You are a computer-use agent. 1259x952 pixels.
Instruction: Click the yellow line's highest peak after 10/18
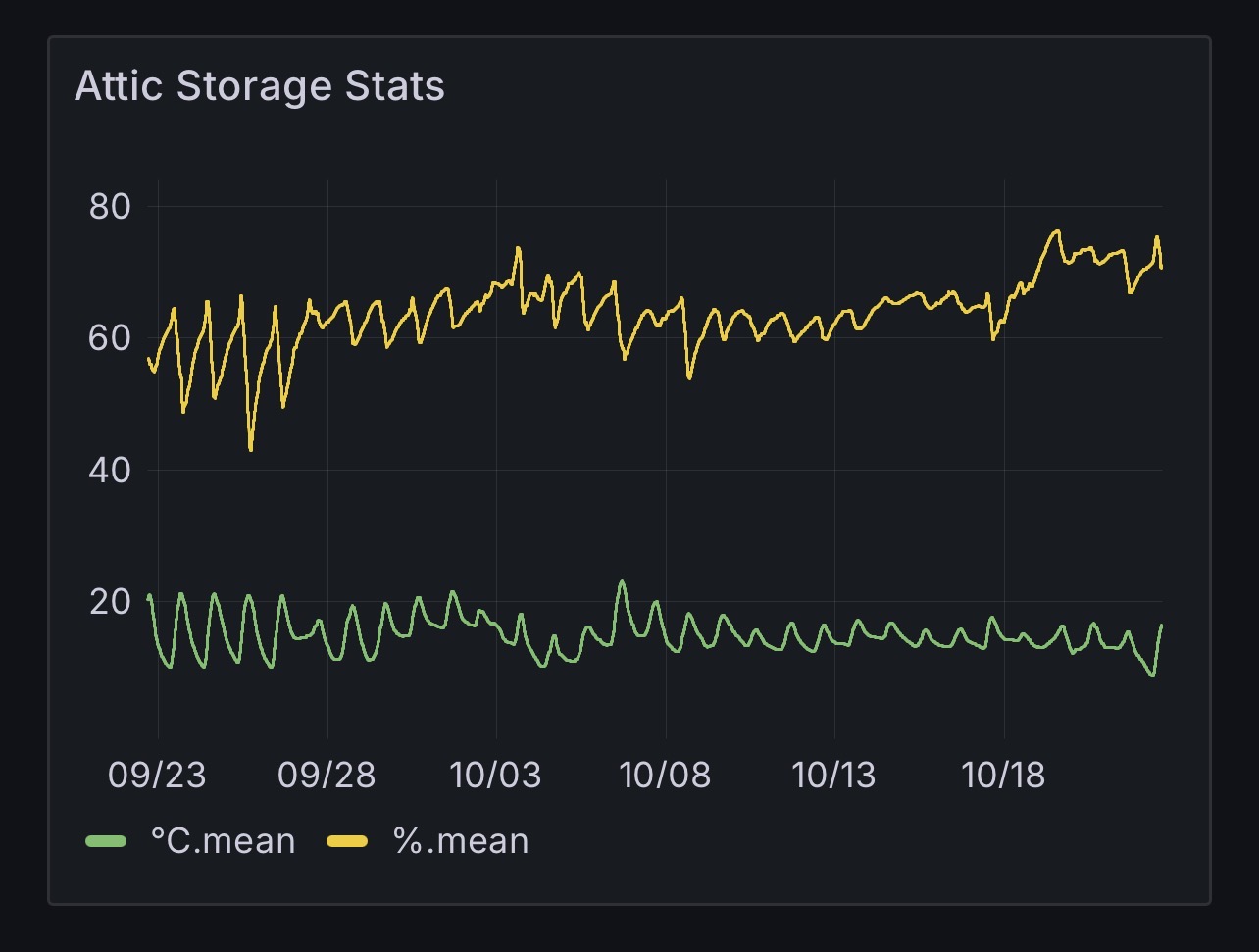(1057, 231)
